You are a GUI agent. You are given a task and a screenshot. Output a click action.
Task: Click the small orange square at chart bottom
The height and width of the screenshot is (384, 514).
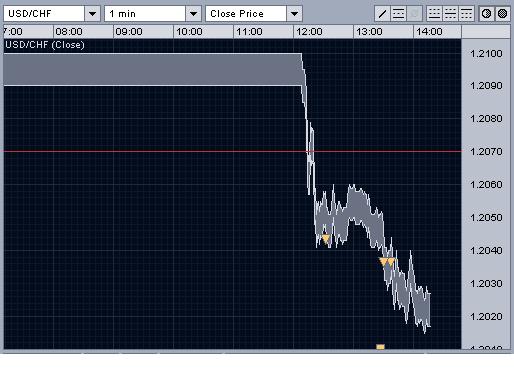coord(380,347)
